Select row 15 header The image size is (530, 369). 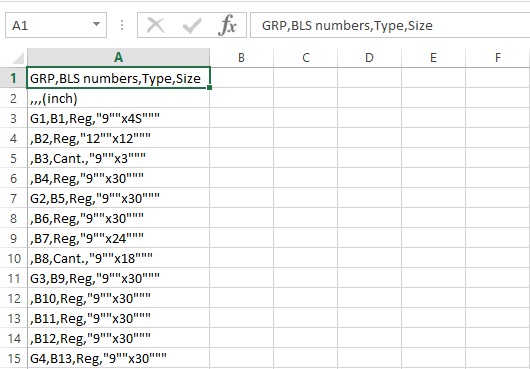click(14, 358)
